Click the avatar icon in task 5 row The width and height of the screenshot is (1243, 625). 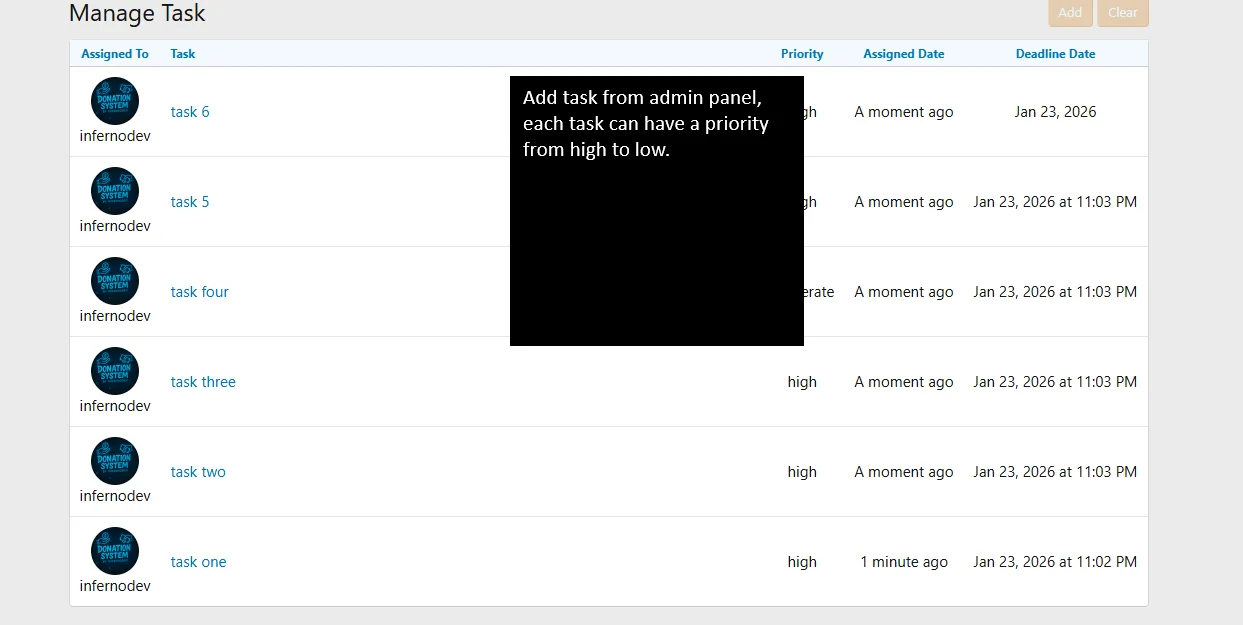115,191
